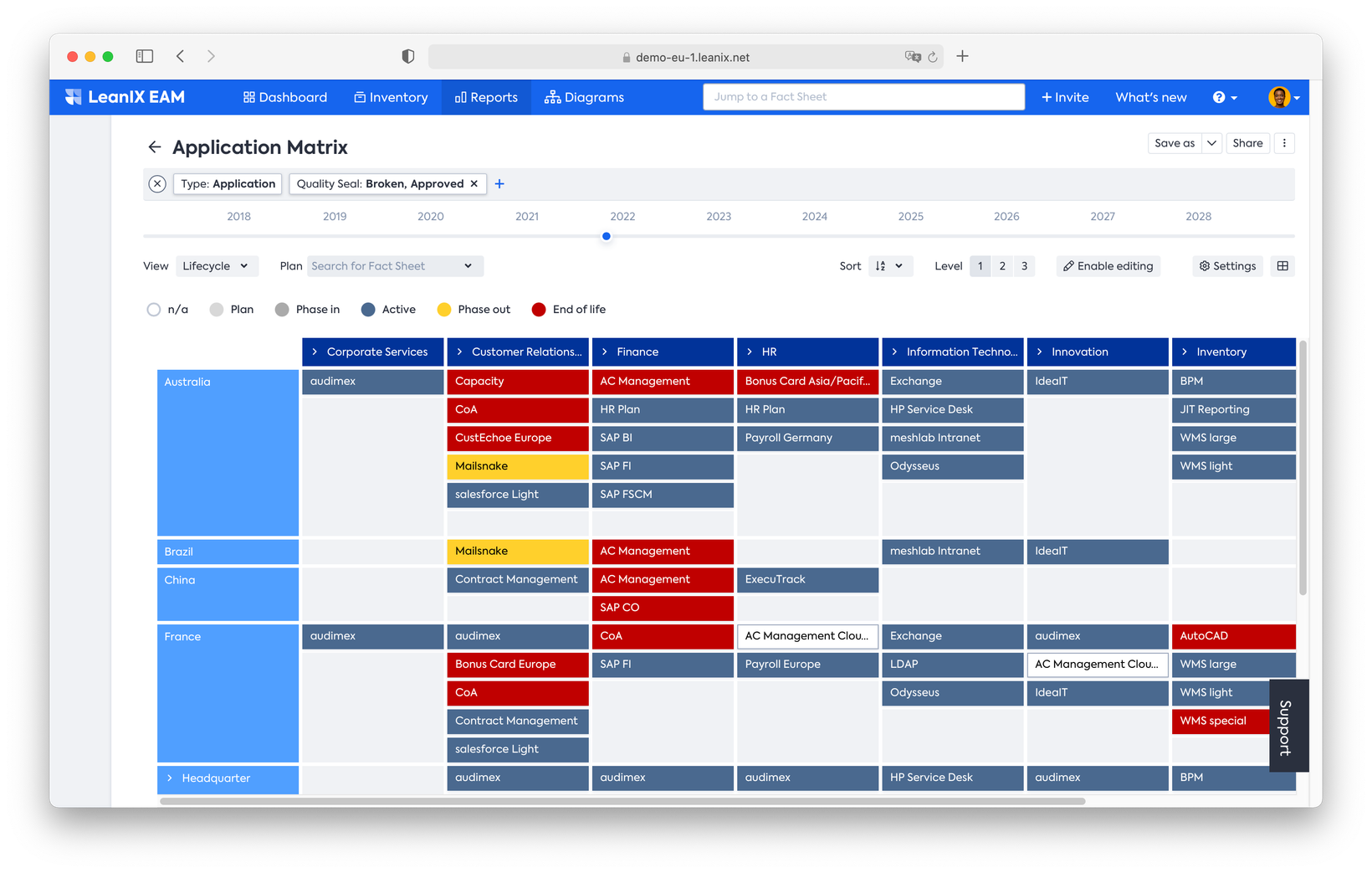The width and height of the screenshot is (1372, 873).
Task: Open the CustEchoe Europe application cell
Action: tap(518, 438)
